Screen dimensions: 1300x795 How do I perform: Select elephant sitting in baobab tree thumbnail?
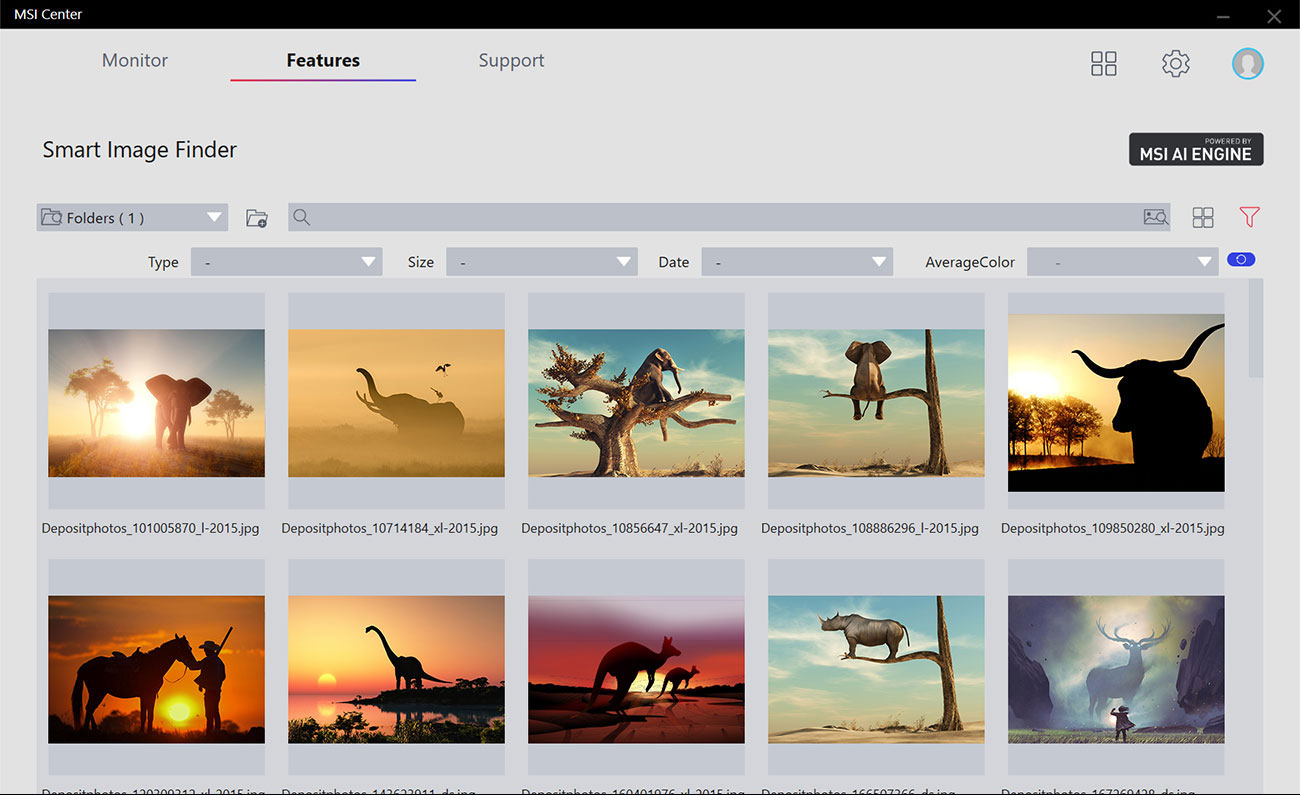click(x=636, y=402)
